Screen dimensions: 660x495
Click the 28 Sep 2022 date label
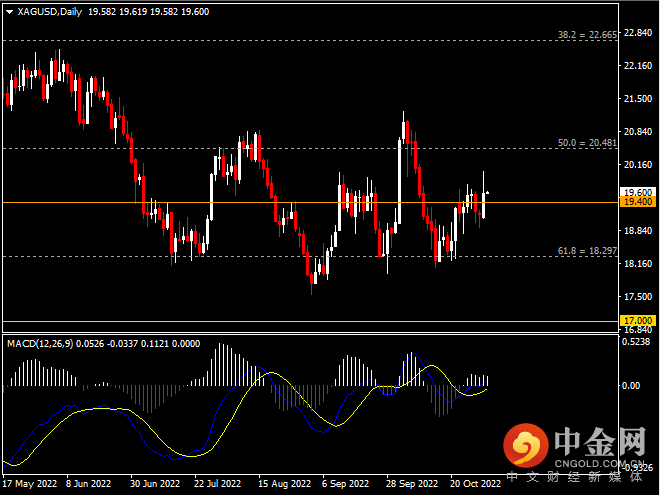[x=412, y=483]
